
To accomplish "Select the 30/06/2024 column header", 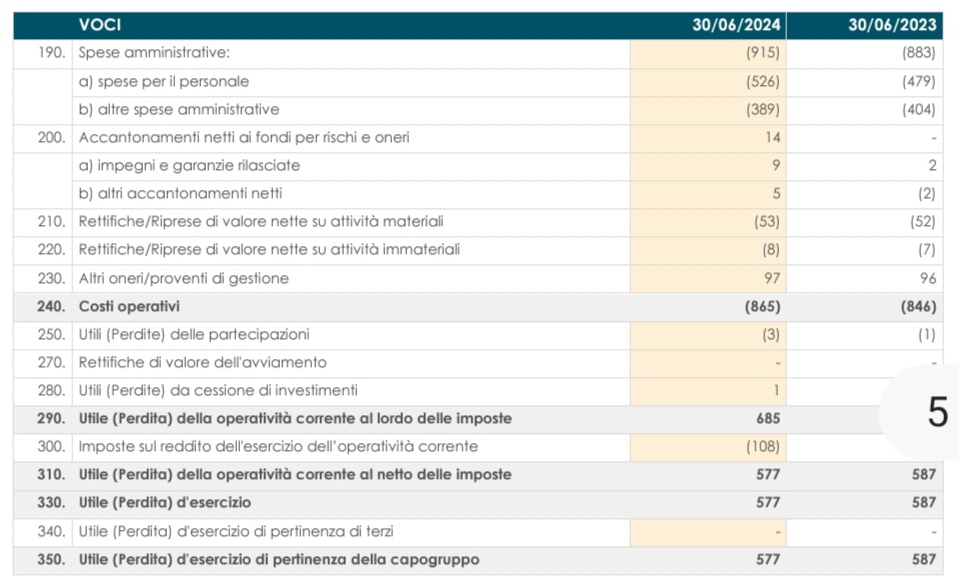I will pyautogui.click(x=736, y=25).
